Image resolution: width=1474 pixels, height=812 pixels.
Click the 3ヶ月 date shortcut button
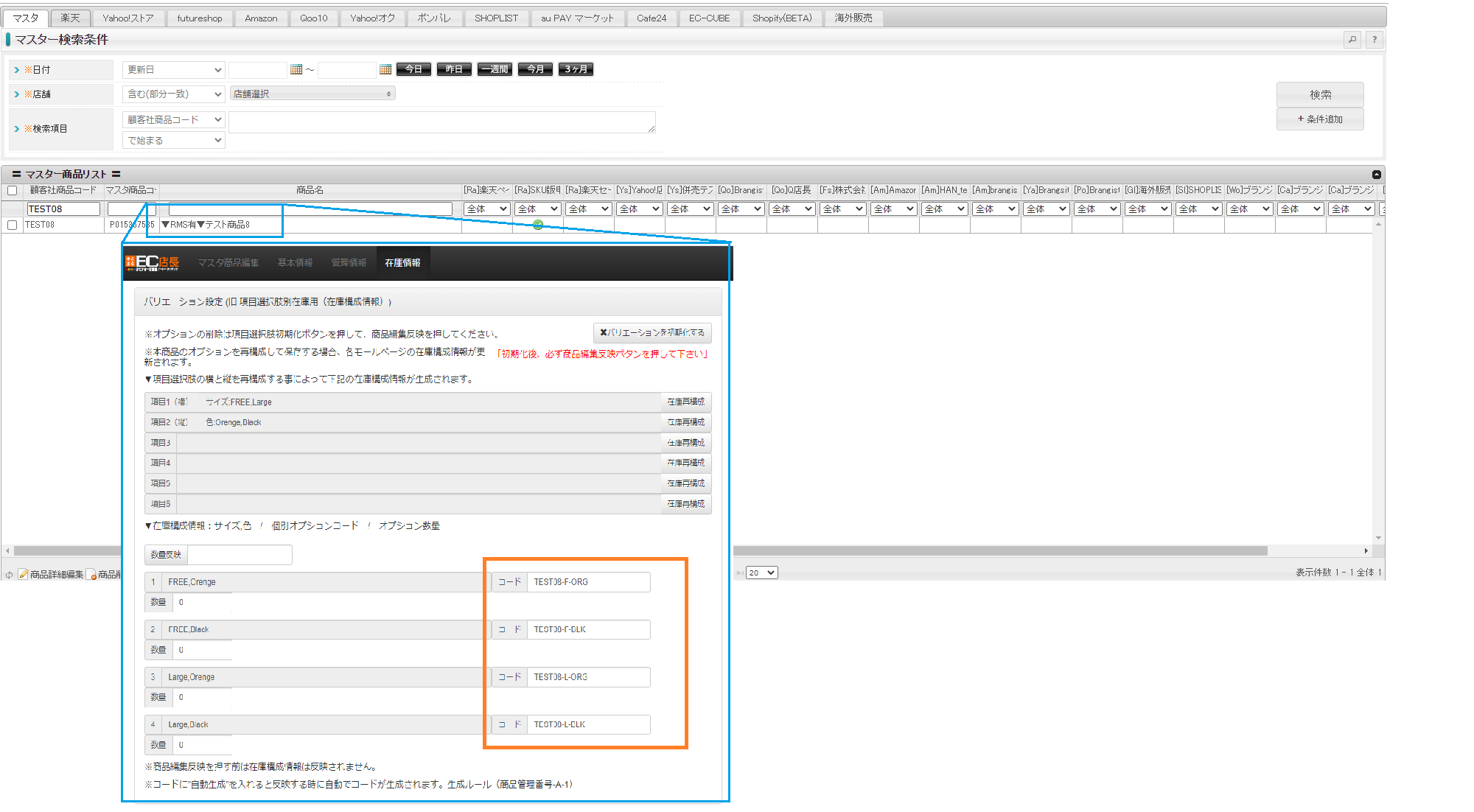pyautogui.click(x=576, y=69)
